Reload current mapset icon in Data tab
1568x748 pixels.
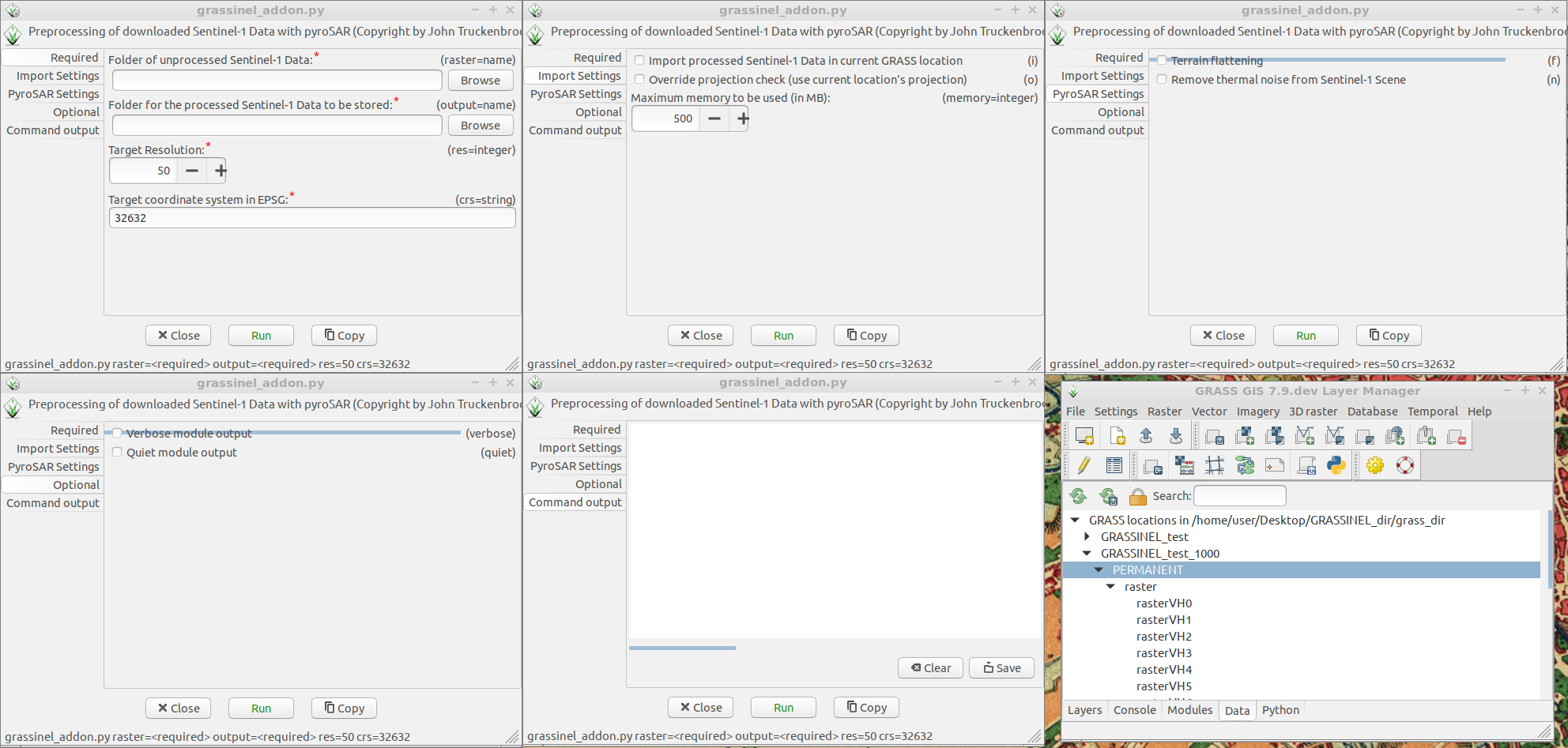[1108, 496]
